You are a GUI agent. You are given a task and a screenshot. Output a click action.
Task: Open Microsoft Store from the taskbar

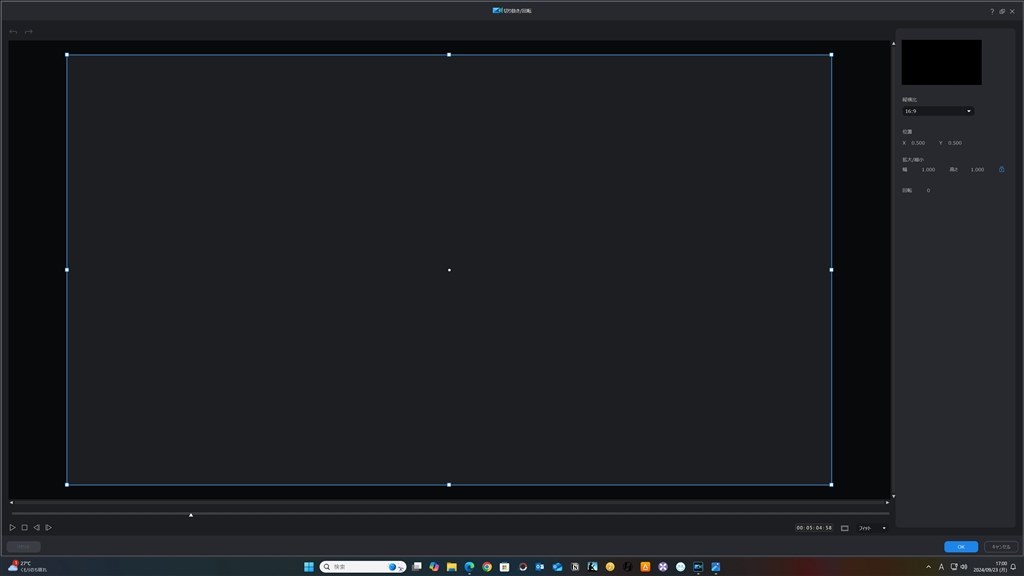[504, 567]
